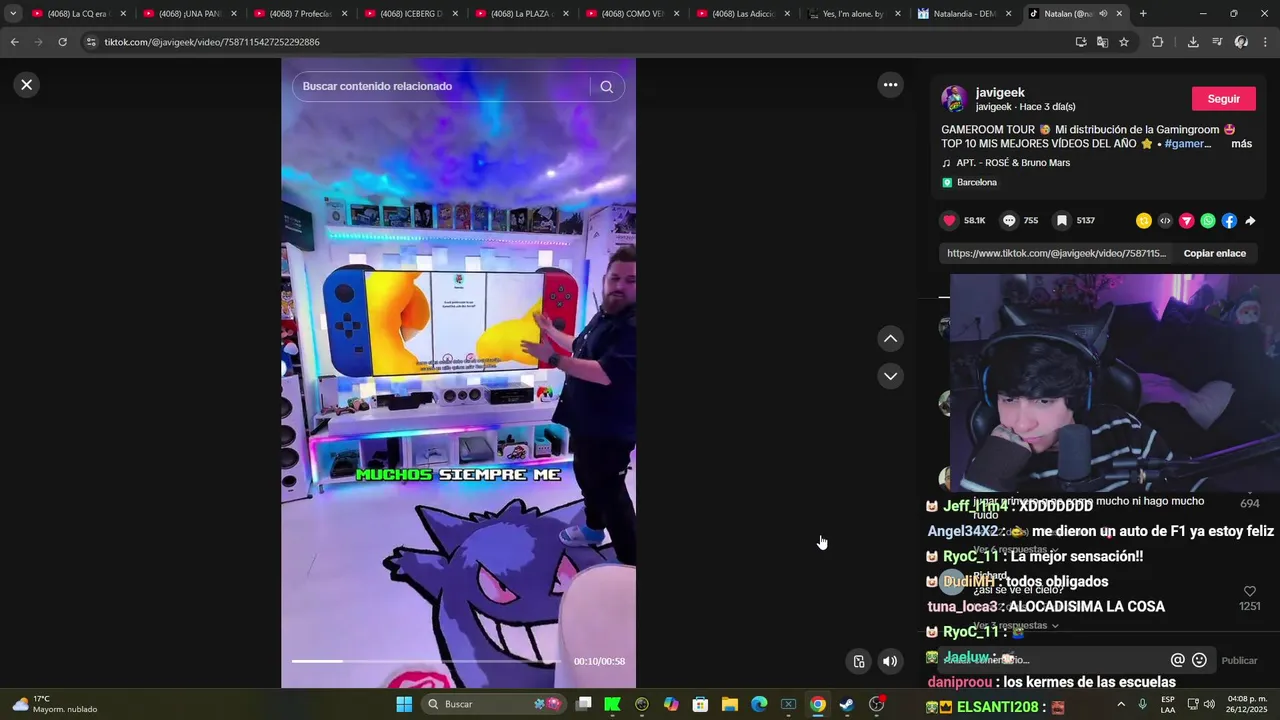The height and width of the screenshot is (720, 1280).
Task: Like the comment with 1251 likes
Action: point(1249,592)
